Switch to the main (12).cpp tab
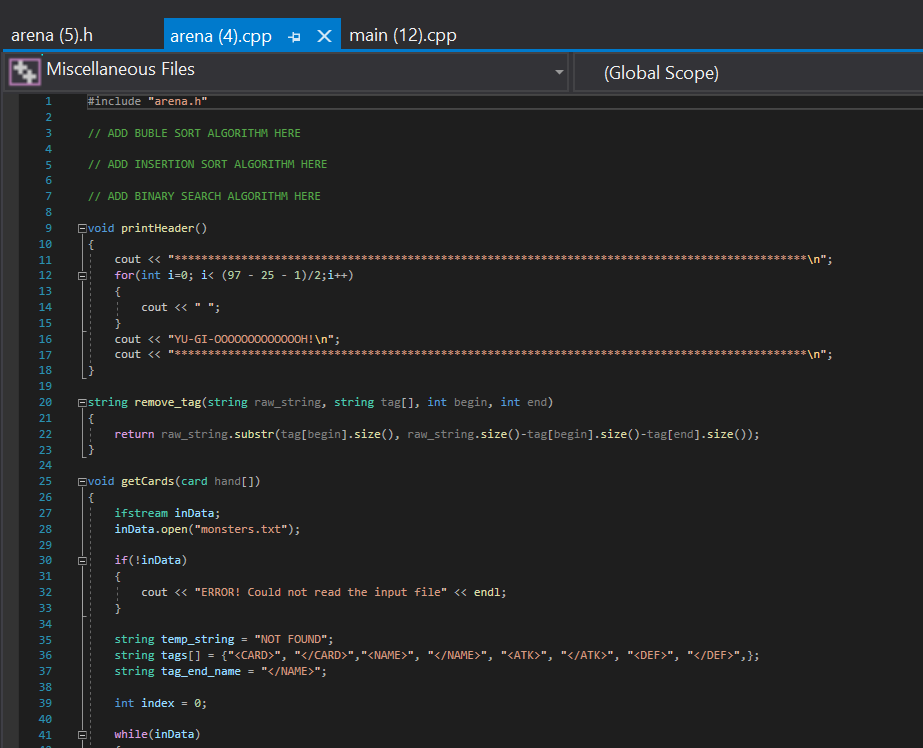The width and height of the screenshot is (923, 748). click(402, 34)
